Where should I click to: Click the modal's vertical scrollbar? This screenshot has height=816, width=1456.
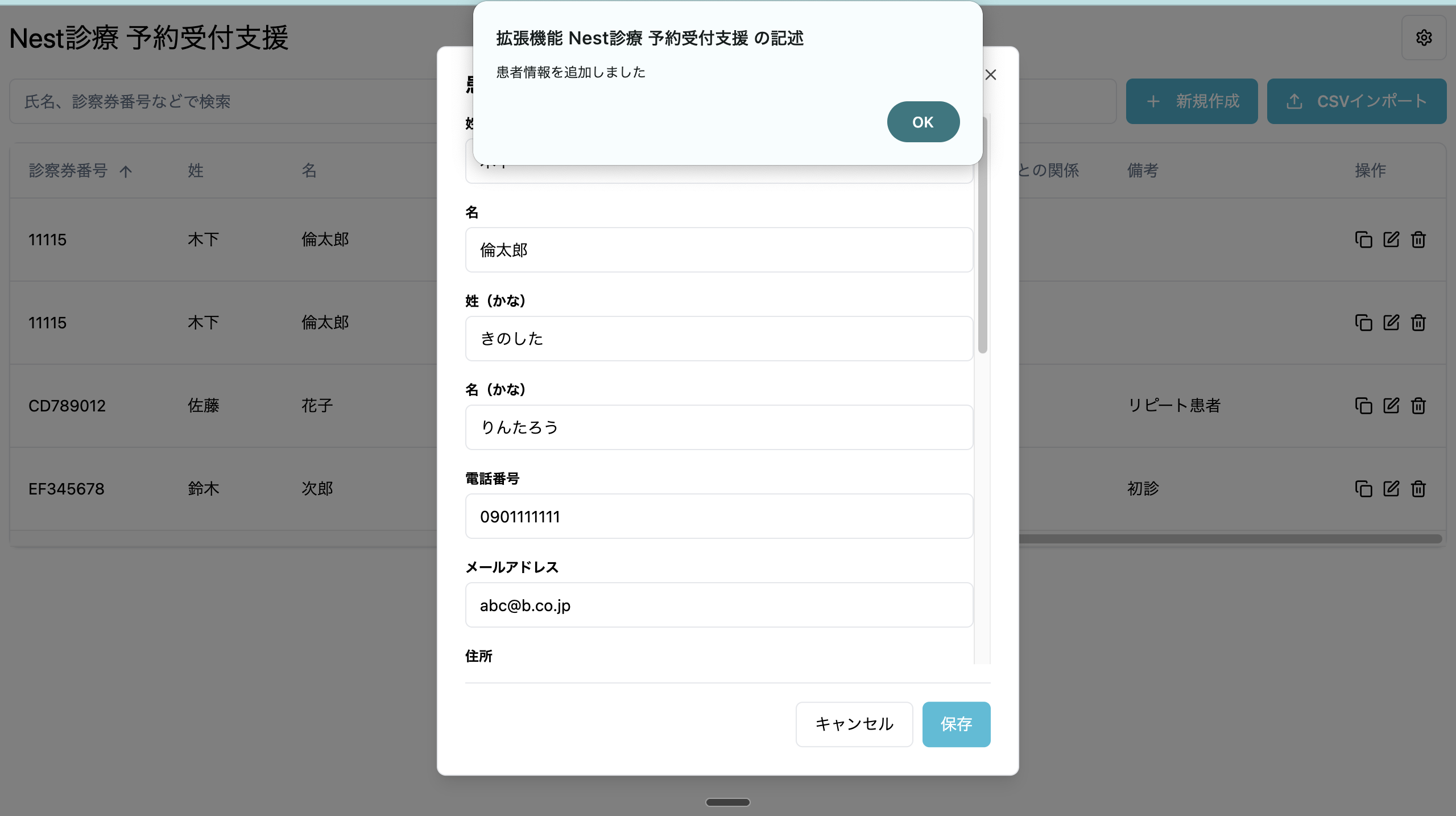pos(982,256)
